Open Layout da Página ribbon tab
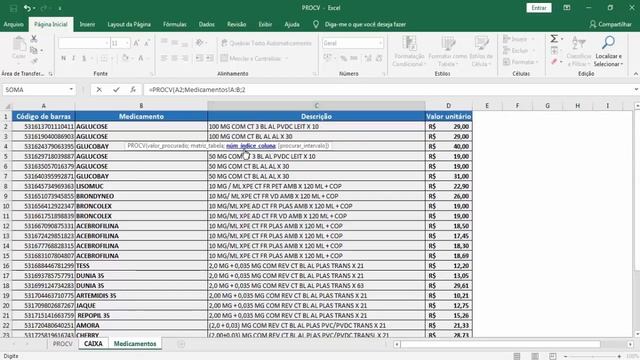This screenshot has height=360, width=640. [x=129, y=24]
